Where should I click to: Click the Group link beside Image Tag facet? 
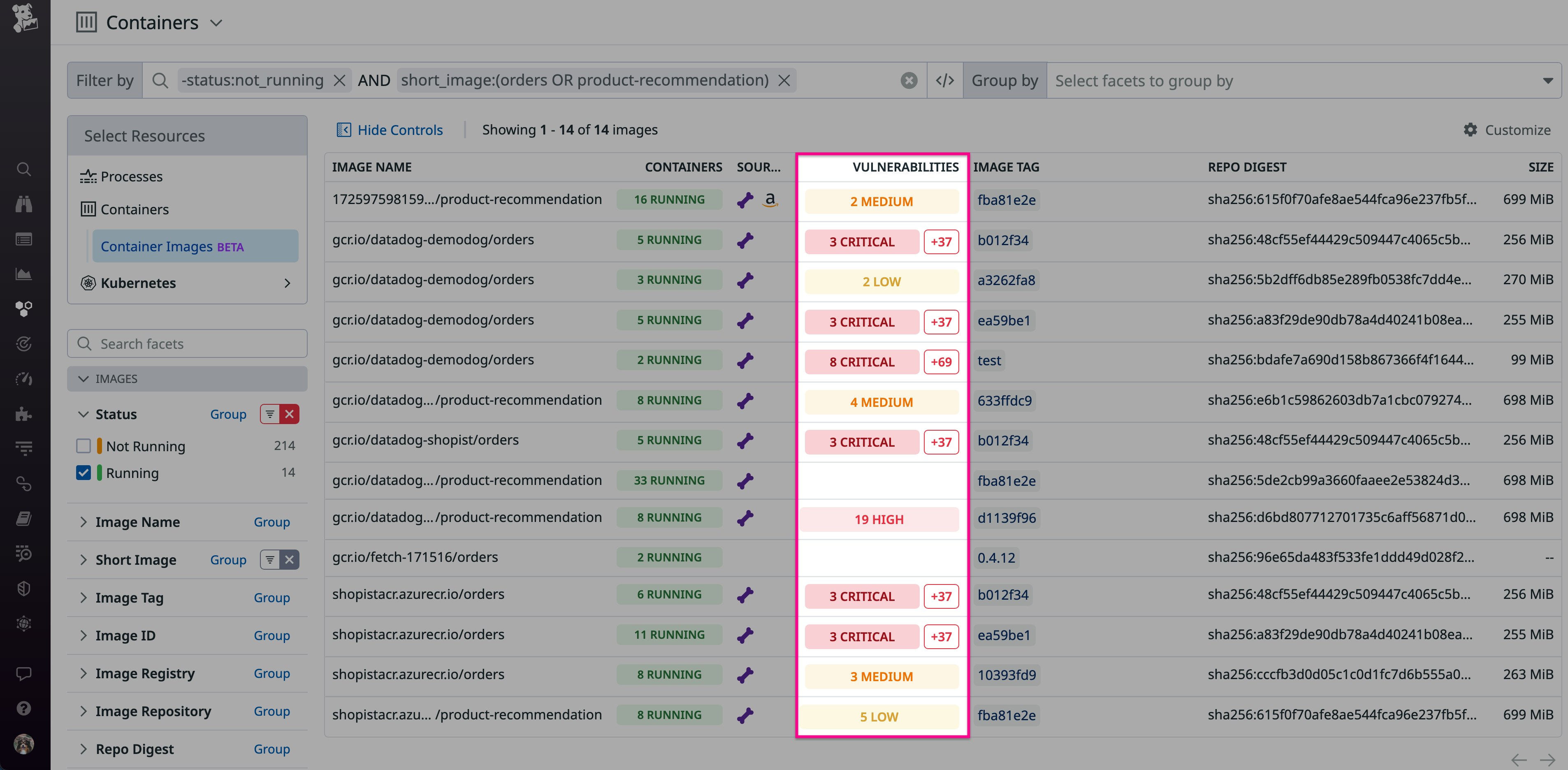[x=271, y=597]
